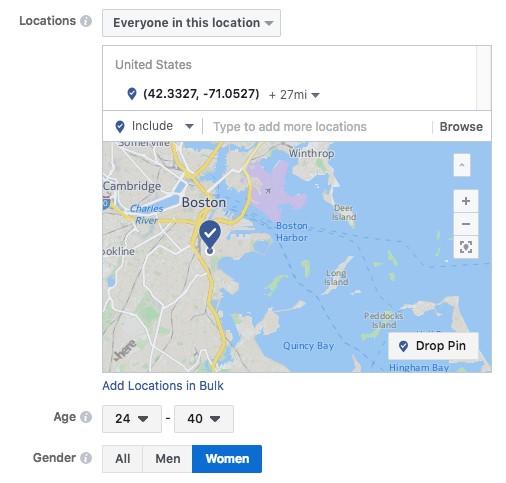
Task: Zoom in on the map
Action: point(466,201)
